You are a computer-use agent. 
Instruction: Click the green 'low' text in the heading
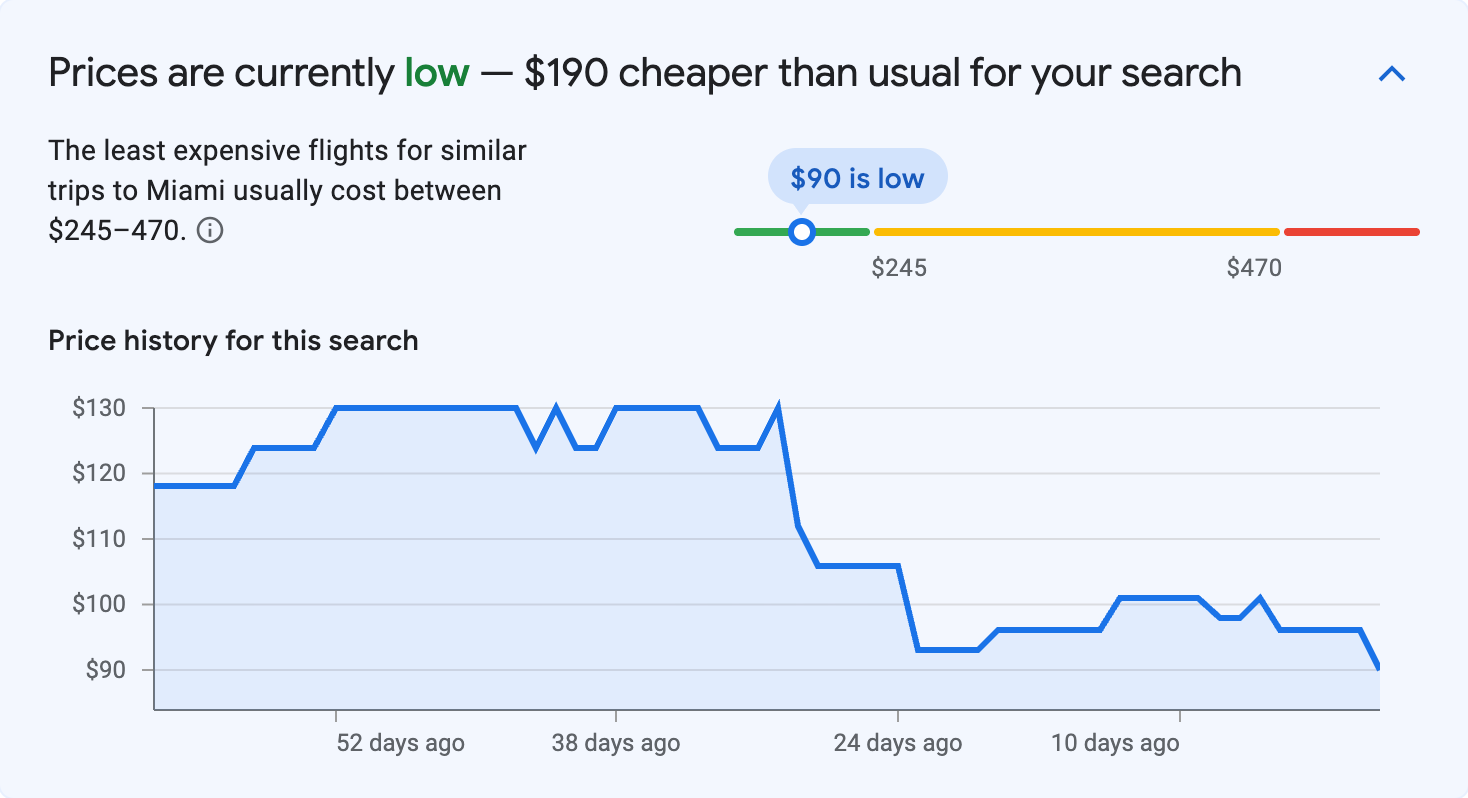click(436, 72)
